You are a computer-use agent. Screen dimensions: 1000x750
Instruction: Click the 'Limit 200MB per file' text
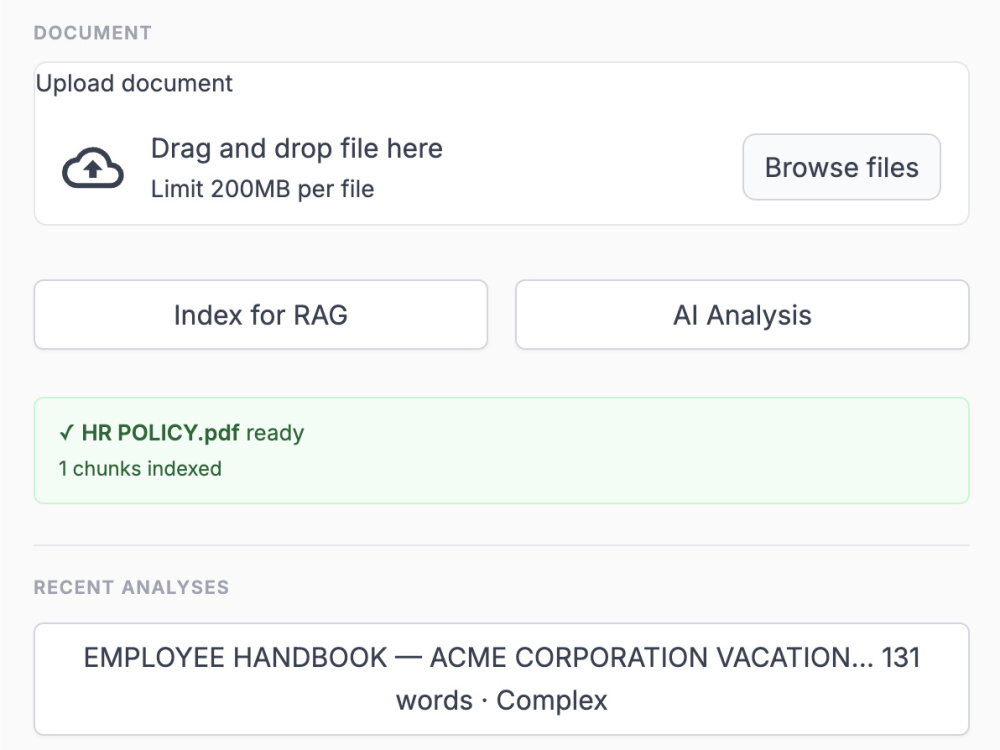[262, 189]
